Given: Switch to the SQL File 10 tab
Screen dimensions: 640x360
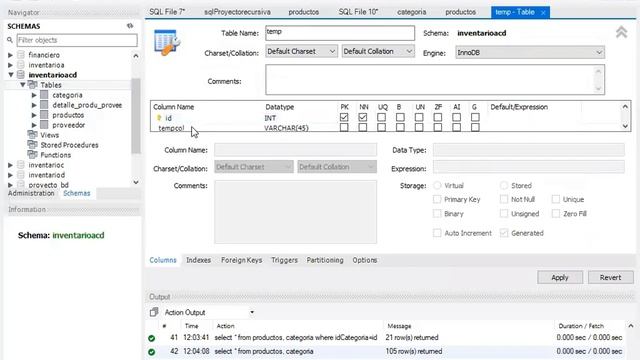Looking at the screenshot, I should (358, 12).
